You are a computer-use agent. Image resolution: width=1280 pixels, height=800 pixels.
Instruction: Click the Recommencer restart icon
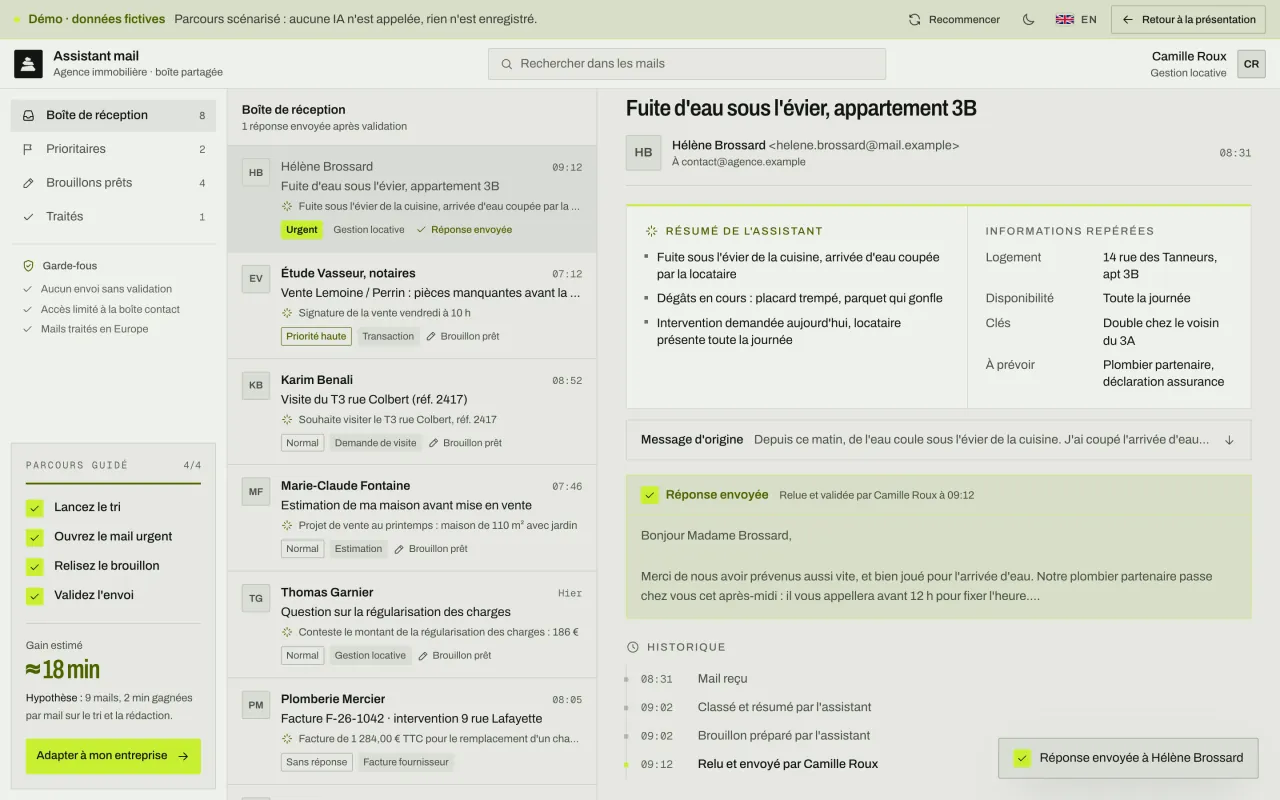coord(914,19)
